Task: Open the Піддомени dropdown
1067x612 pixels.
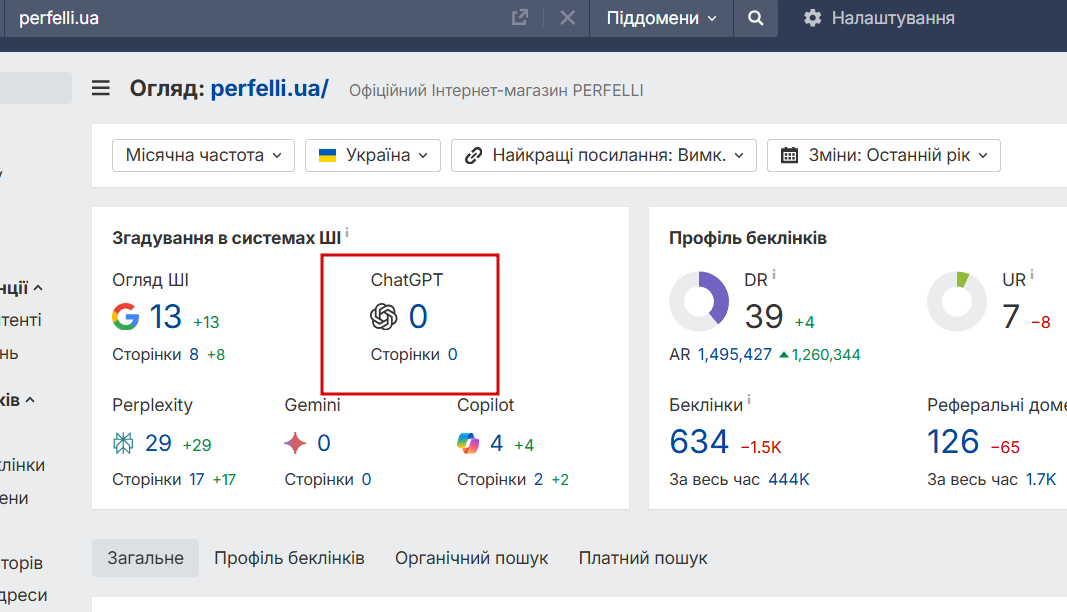Action: [x=661, y=18]
